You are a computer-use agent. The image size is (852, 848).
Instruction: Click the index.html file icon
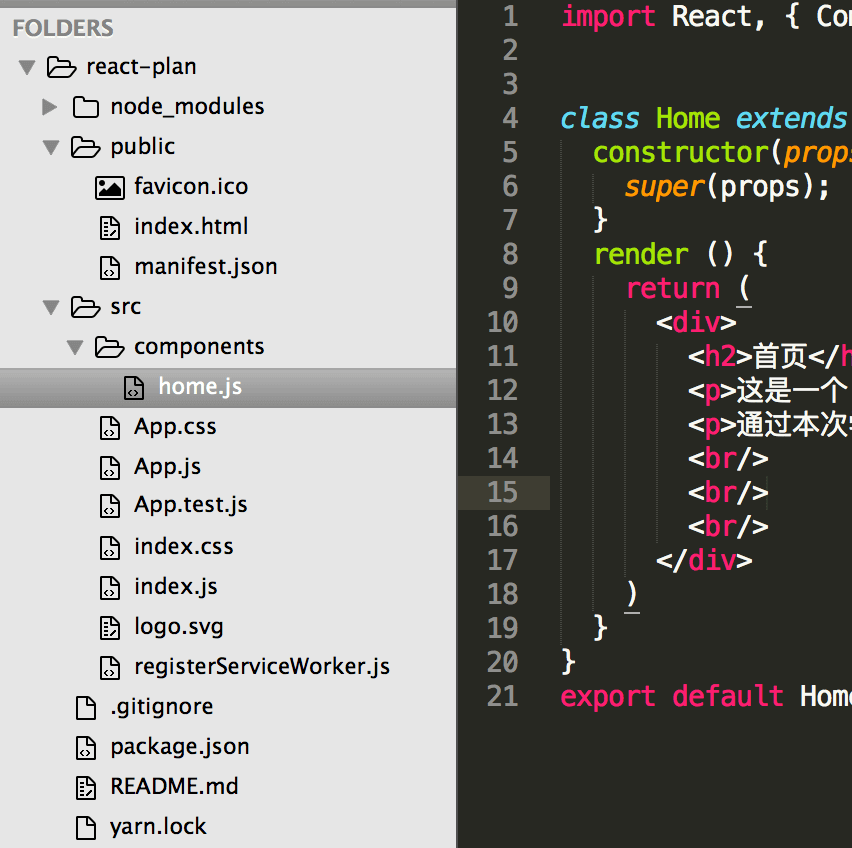point(110,226)
